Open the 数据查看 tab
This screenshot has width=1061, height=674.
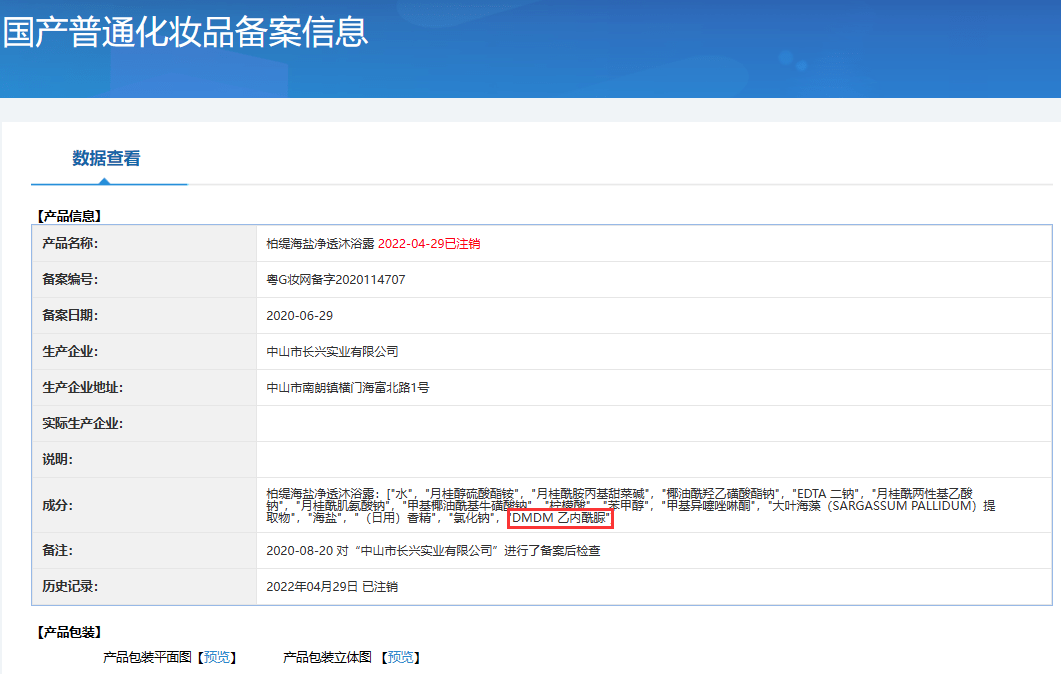106,158
